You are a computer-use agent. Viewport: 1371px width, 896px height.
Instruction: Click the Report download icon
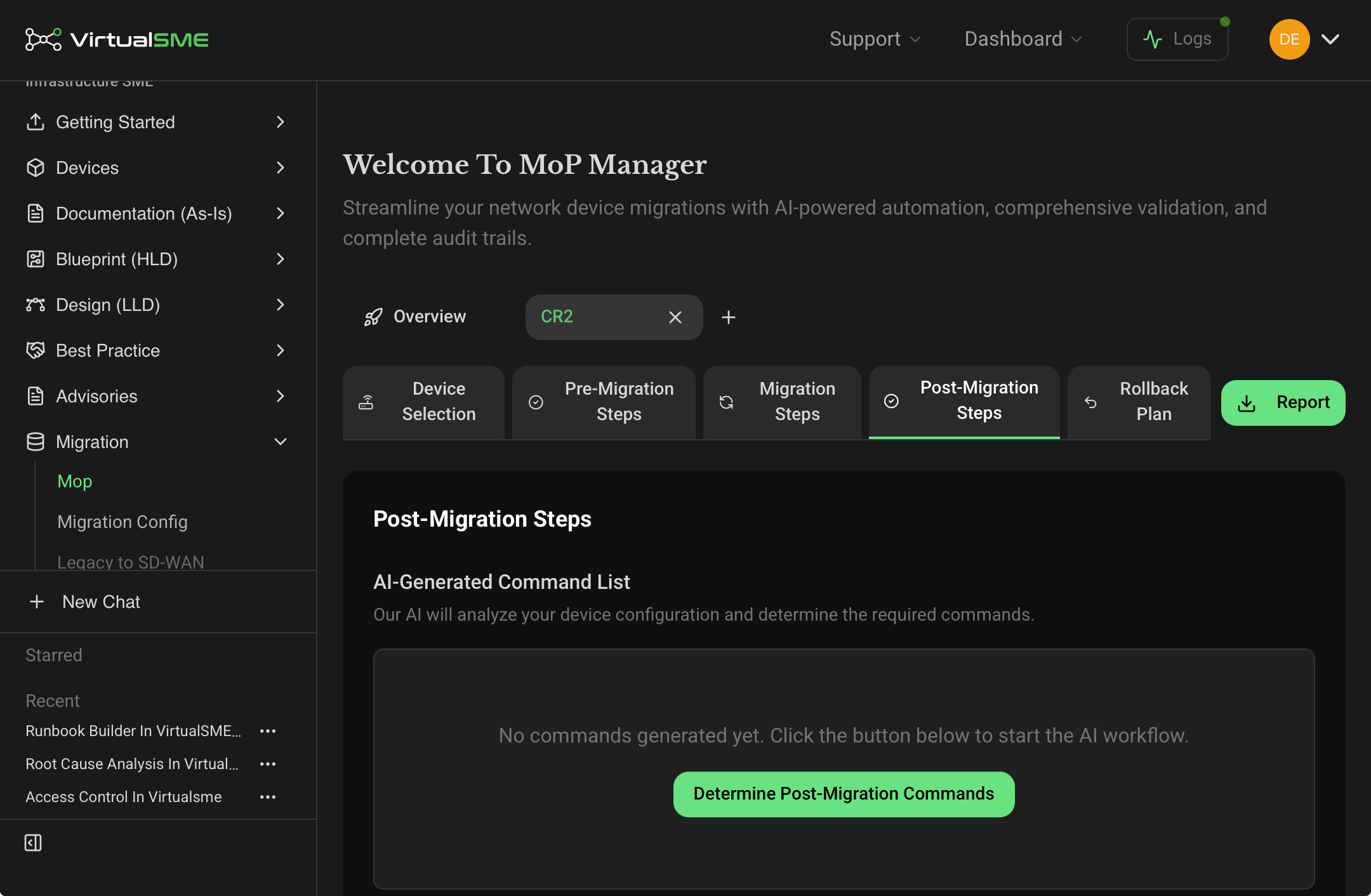1247,403
